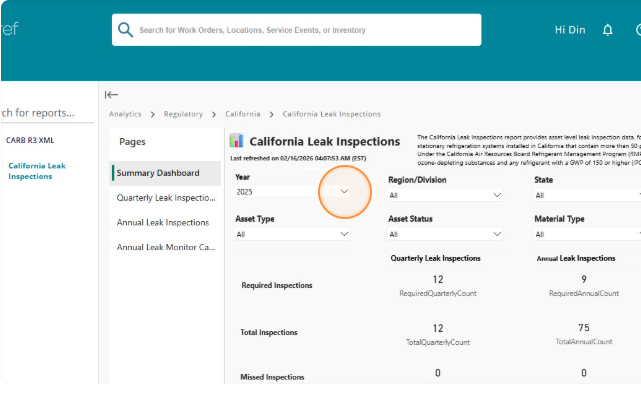This screenshot has width=641, height=395.
Task: Select California Leak Inspections in report list
Action: pos(37,171)
